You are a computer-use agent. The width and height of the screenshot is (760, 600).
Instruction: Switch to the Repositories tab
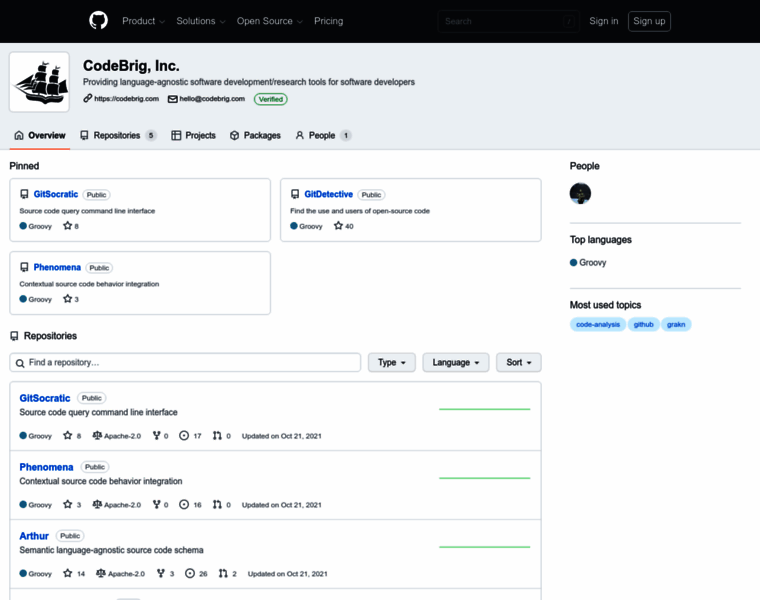click(x=118, y=135)
